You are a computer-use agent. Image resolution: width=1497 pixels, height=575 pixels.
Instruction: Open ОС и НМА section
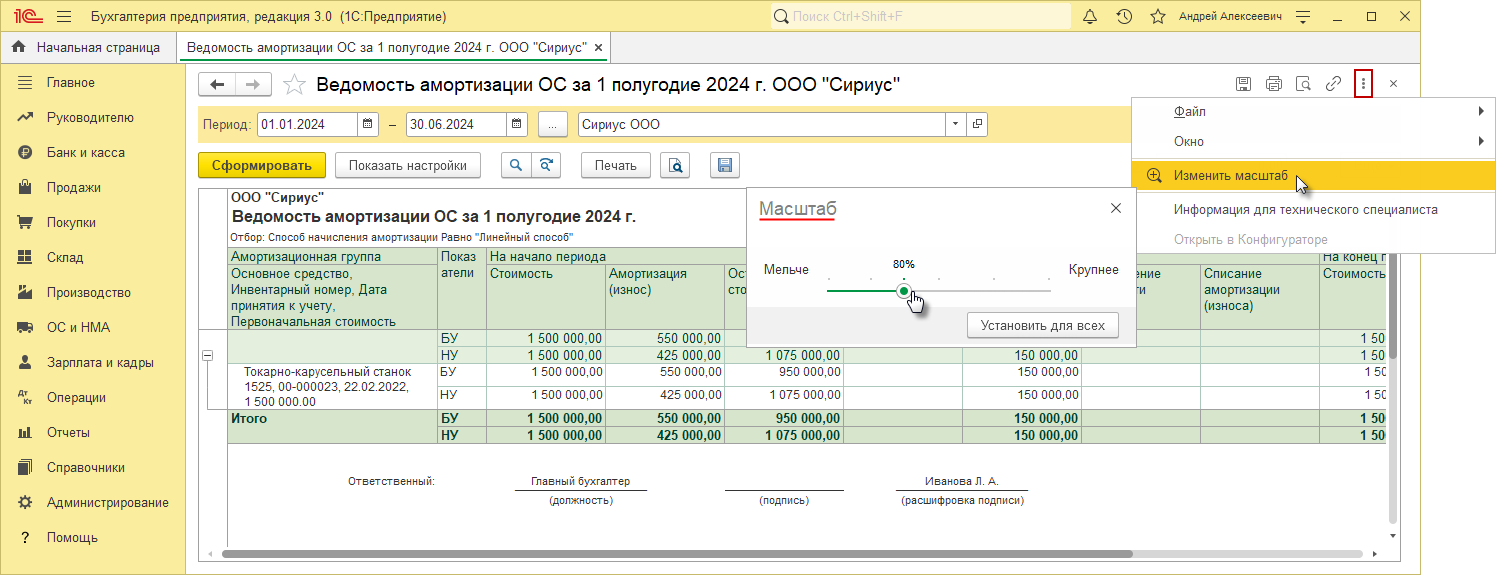93,328
